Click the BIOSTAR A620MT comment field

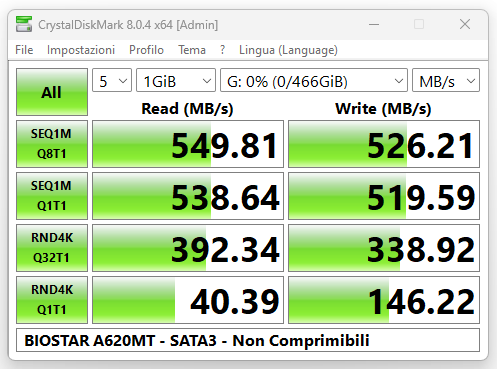(x=248, y=340)
